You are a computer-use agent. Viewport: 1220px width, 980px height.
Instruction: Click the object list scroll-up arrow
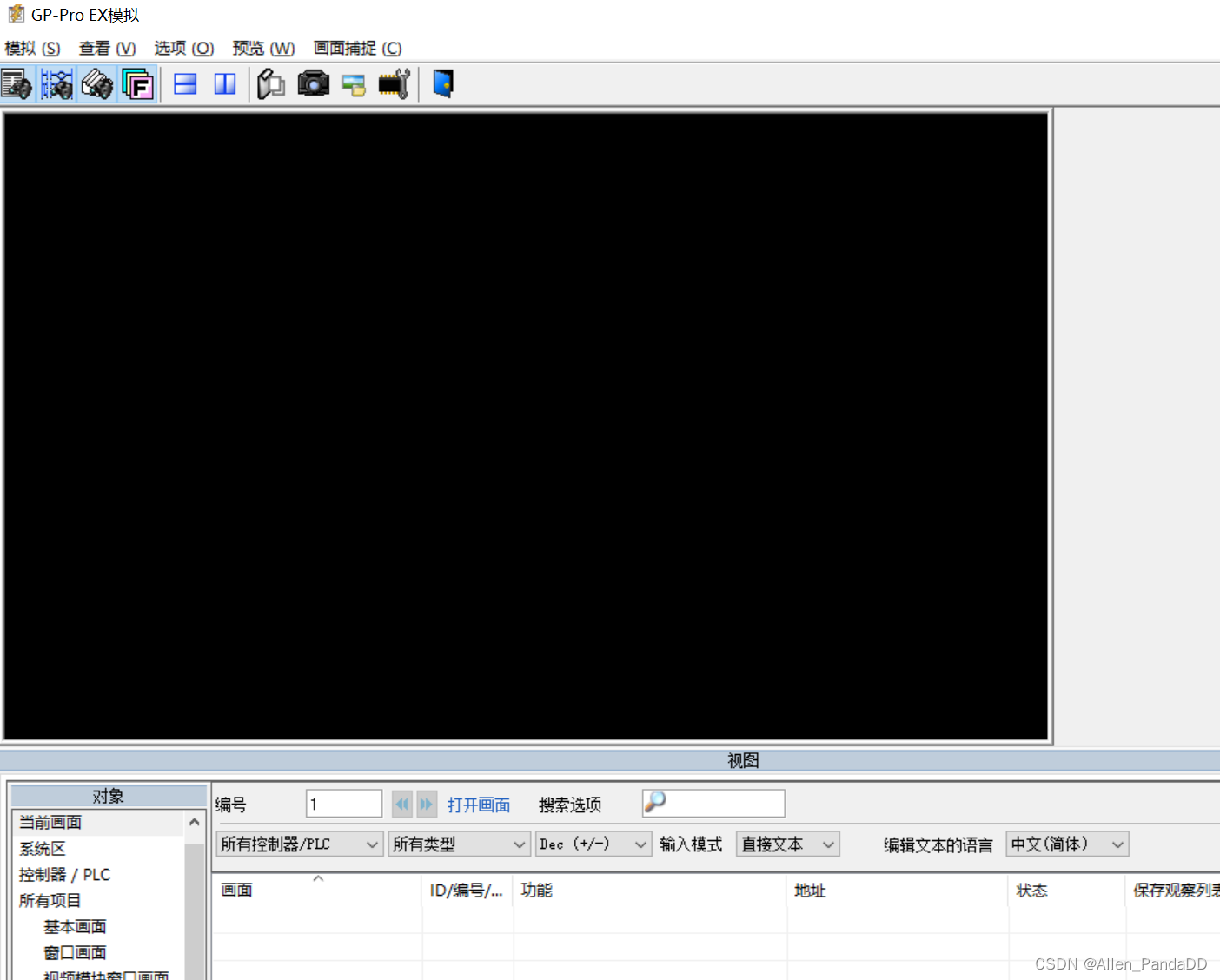[195, 822]
